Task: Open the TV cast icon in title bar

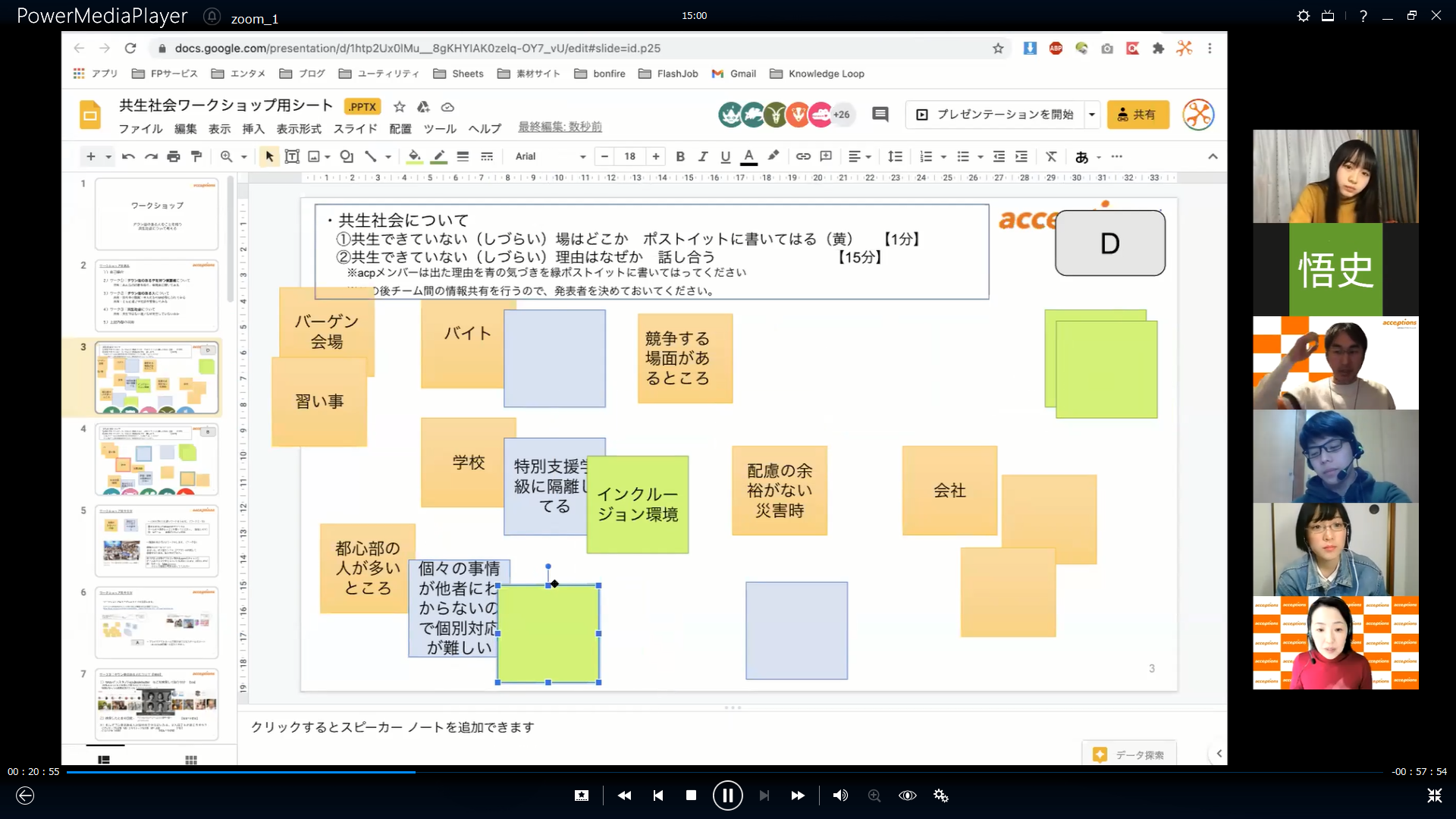Action: point(1328,16)
